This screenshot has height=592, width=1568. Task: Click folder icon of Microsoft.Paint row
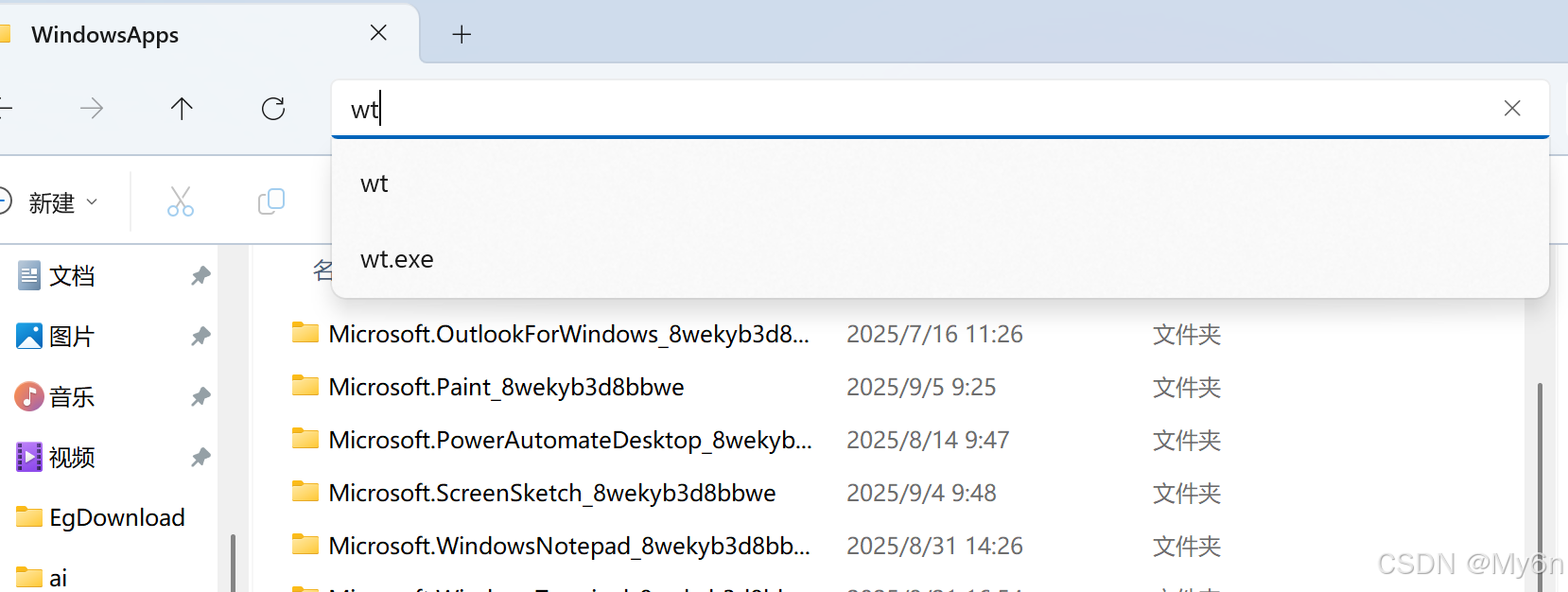tap(305, 386)
